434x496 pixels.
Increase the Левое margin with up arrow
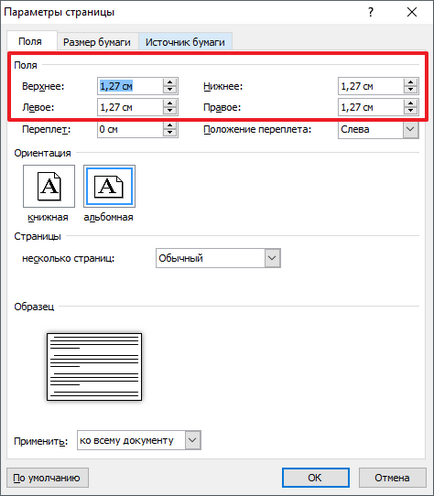pyautogui.click(x=170, y=103)
